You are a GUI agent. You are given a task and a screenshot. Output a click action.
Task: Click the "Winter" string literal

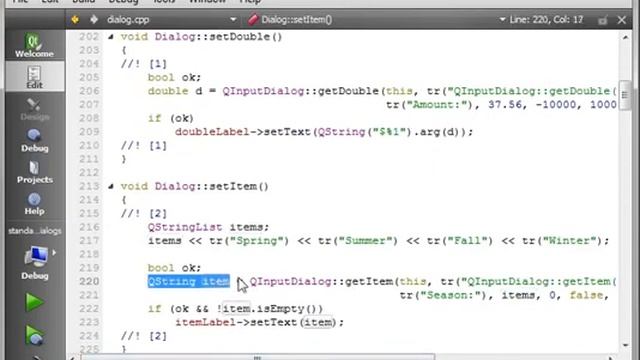coord(569,241)
